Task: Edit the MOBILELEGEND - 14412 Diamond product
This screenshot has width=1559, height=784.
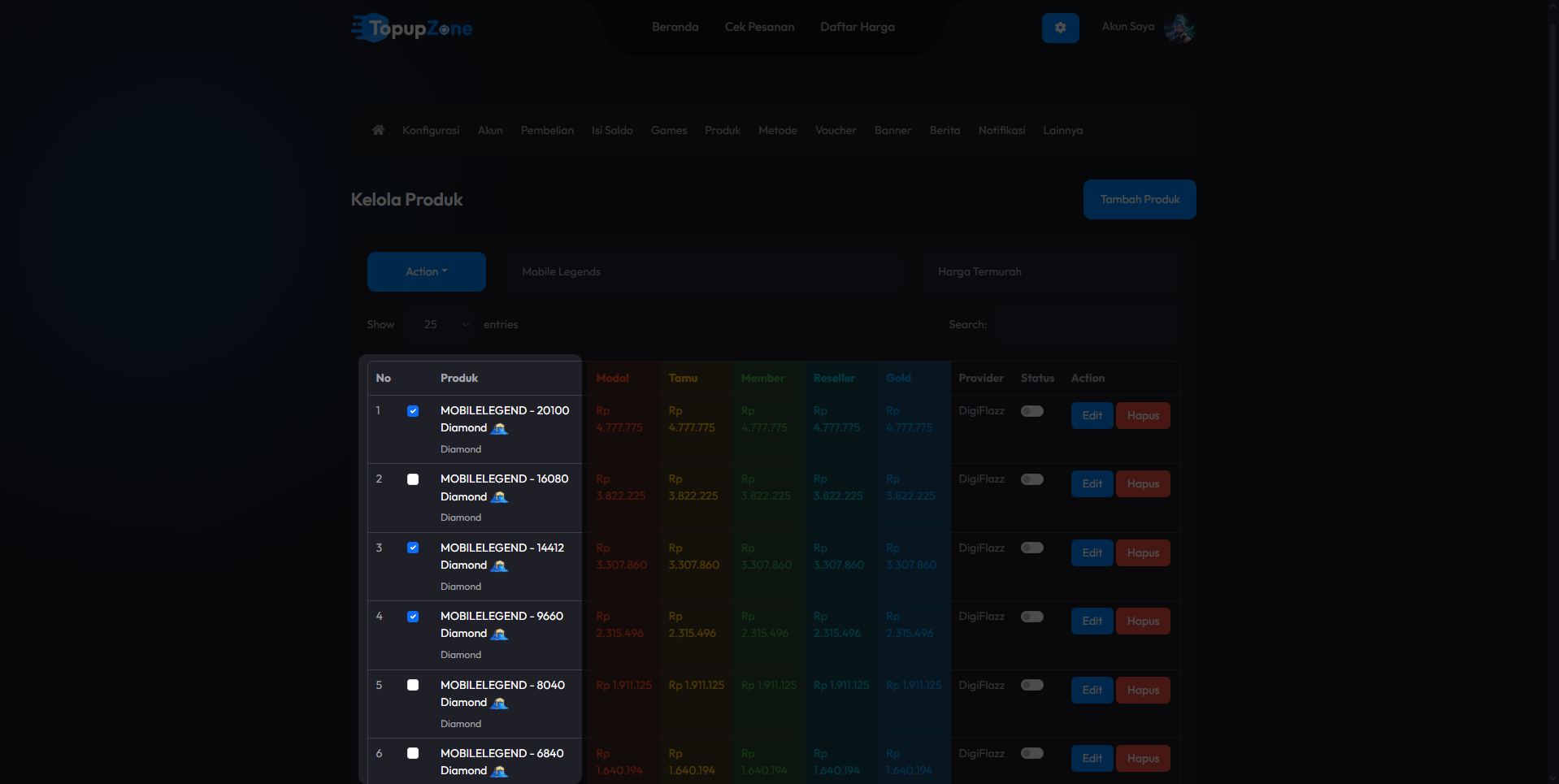Action: (x=1092, y=552)
